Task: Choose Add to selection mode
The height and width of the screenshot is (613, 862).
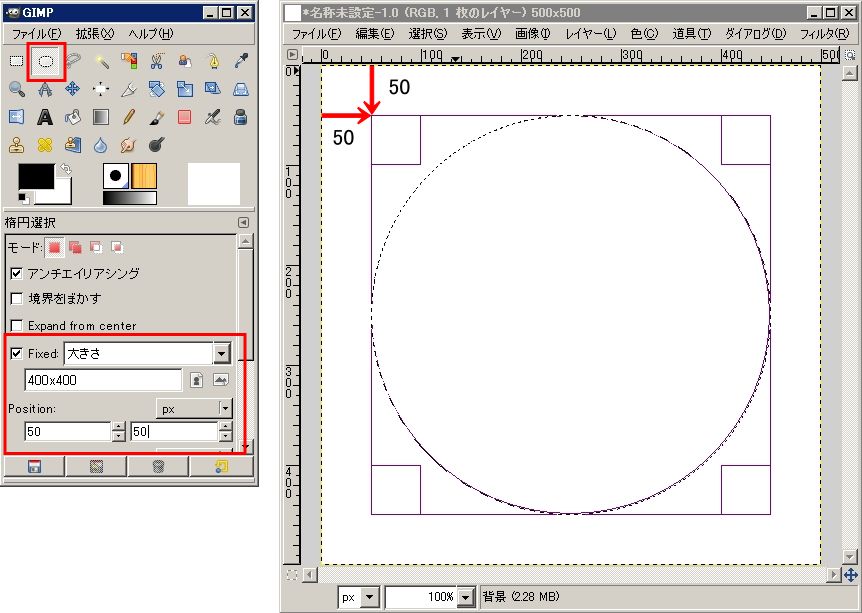Action: pos(75,247)
